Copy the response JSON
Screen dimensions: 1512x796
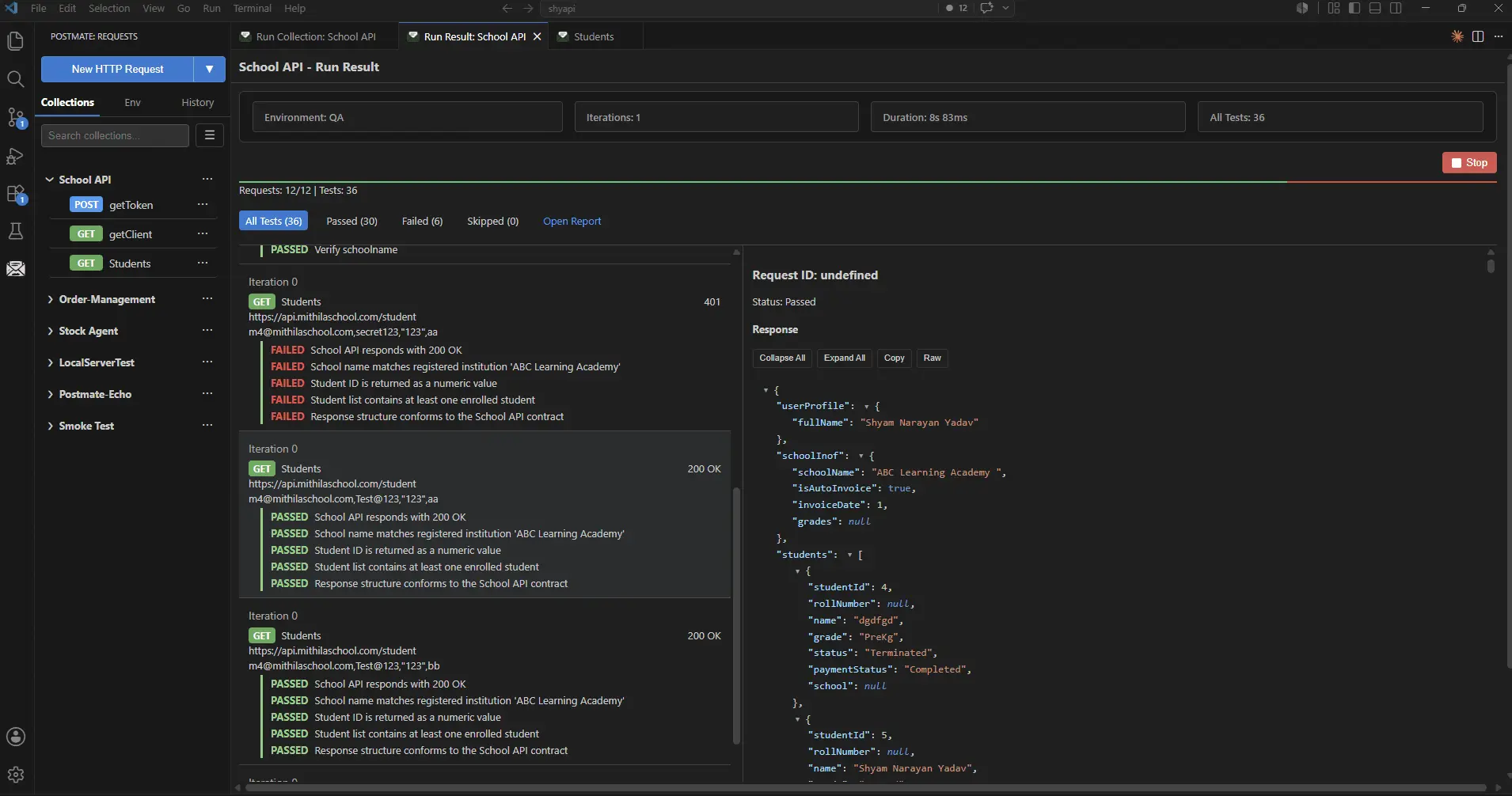[894, 358]
